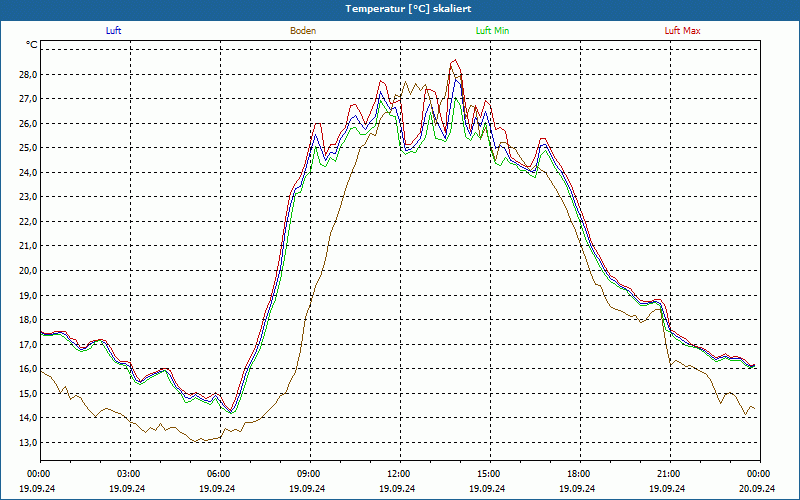This screenshot has height=500, width=800.
Task: Click the '°C' unit label on the axis
Action: 32,45
